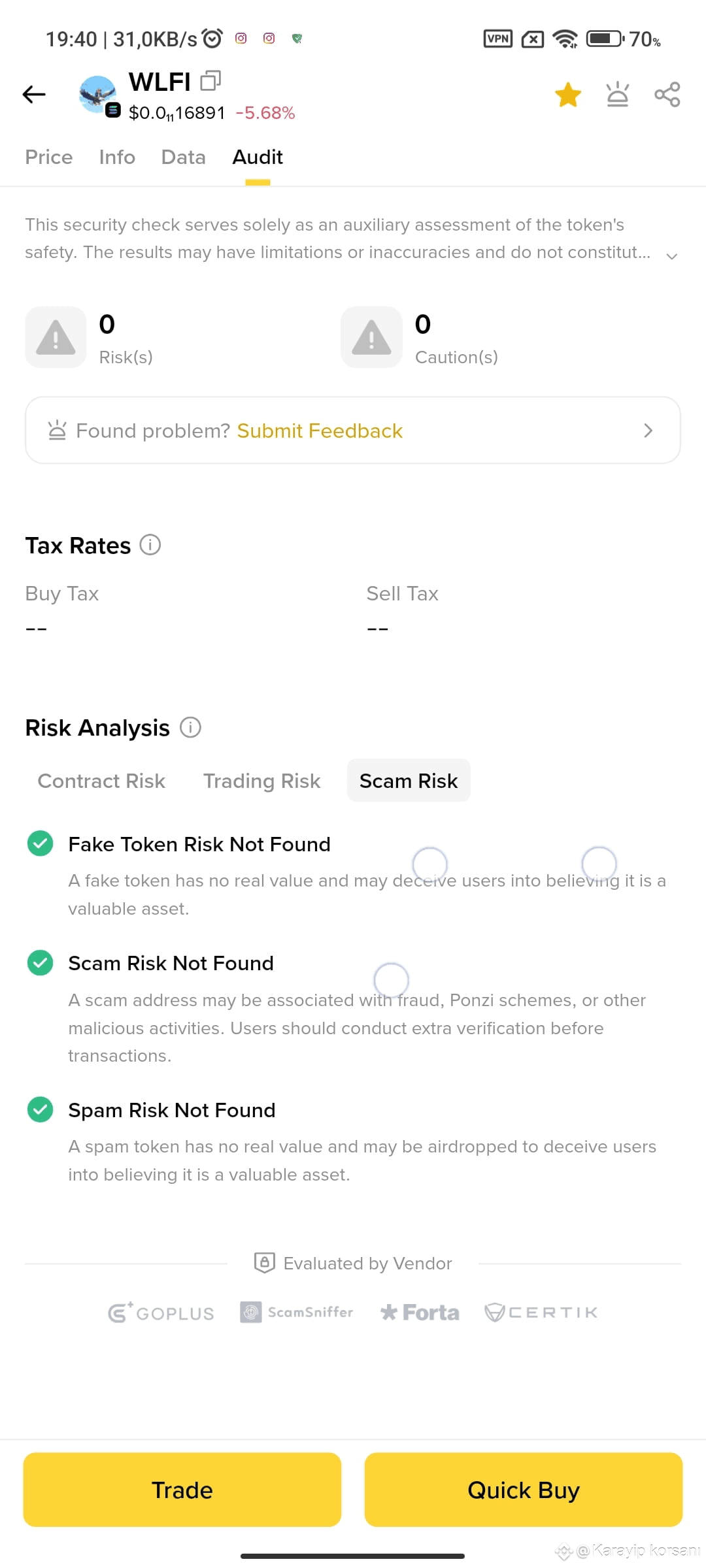Select the Trading Risk filter
This screenshot has height=1568, width=706.
coord(261,781)
